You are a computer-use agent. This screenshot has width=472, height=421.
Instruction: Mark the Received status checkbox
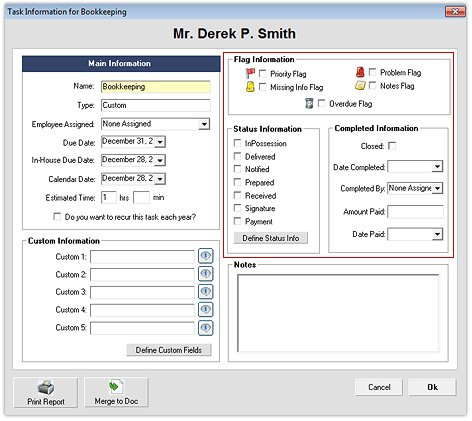pos(237,195)
